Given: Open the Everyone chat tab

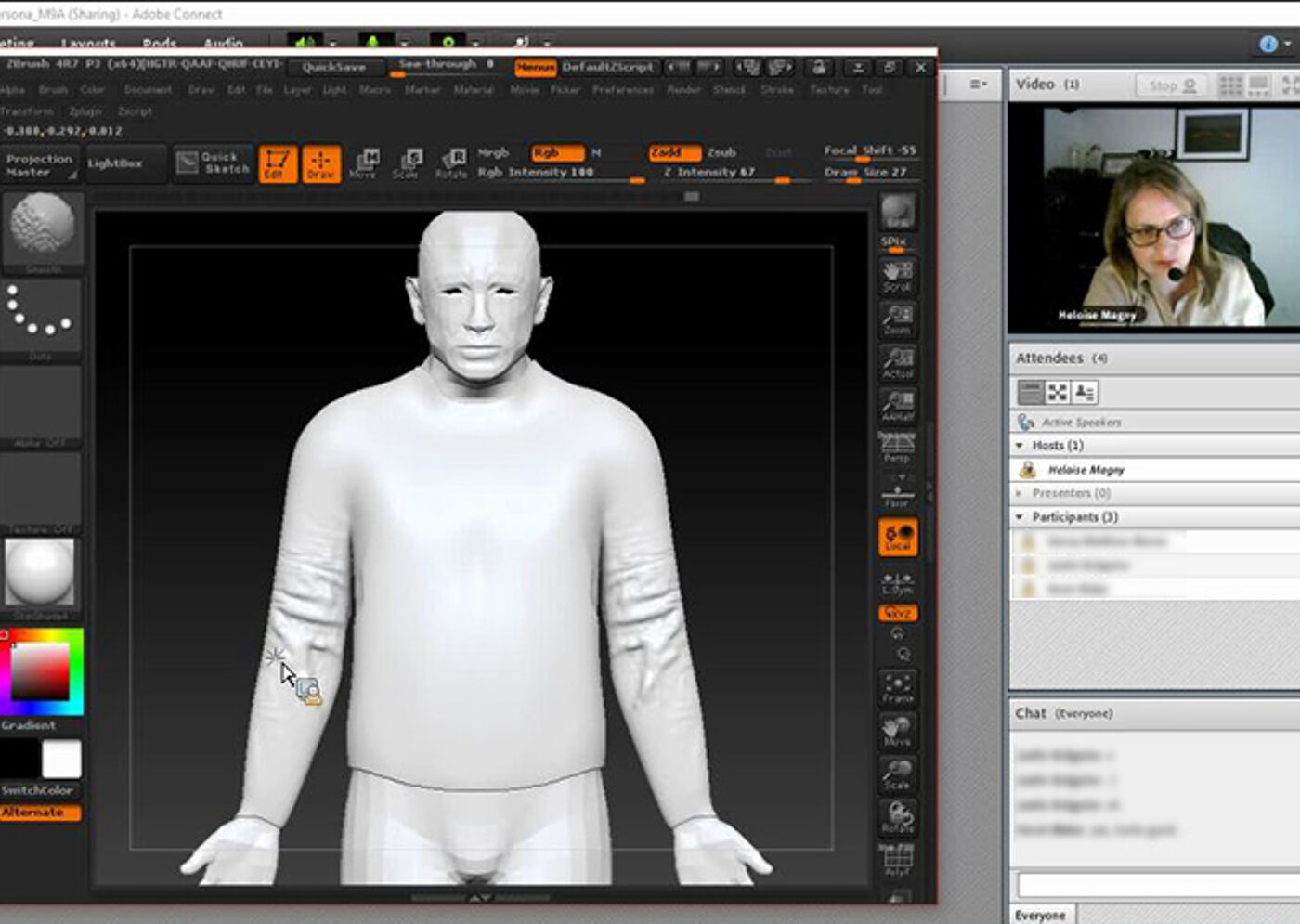Looking at the screenshot, I should coord(1040,915).
